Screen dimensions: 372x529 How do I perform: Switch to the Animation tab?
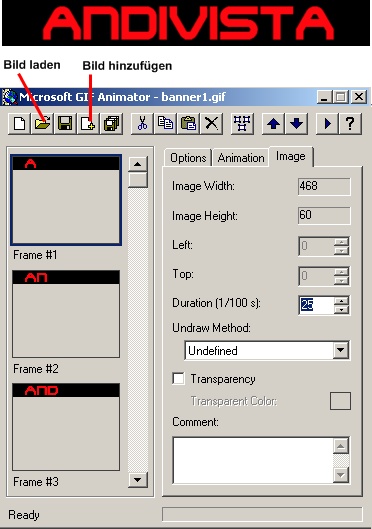(x=240, y=158)
